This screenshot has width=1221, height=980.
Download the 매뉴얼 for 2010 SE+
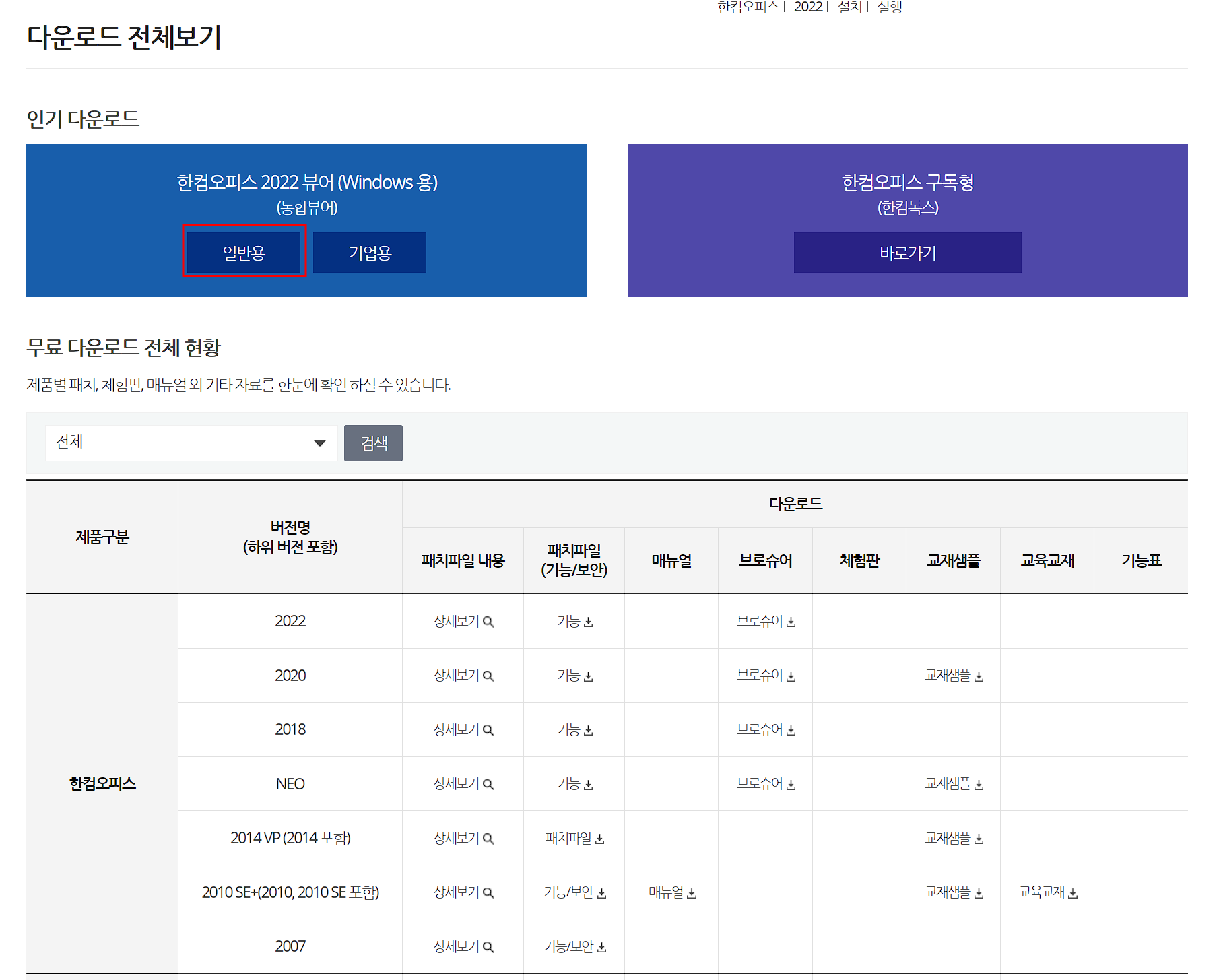671,892
